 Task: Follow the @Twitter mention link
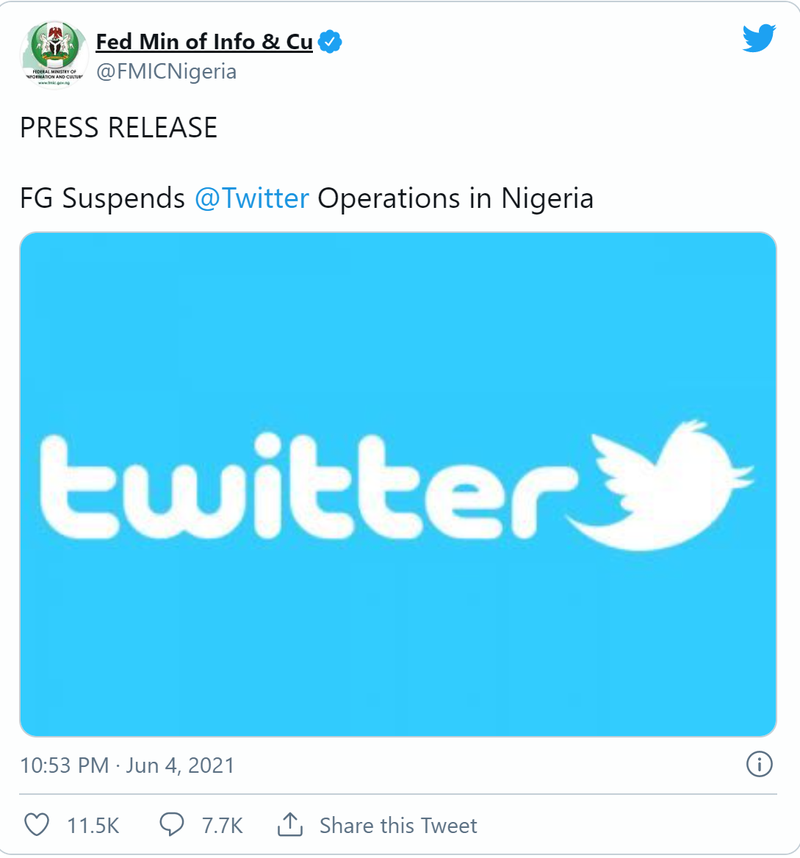252,198
